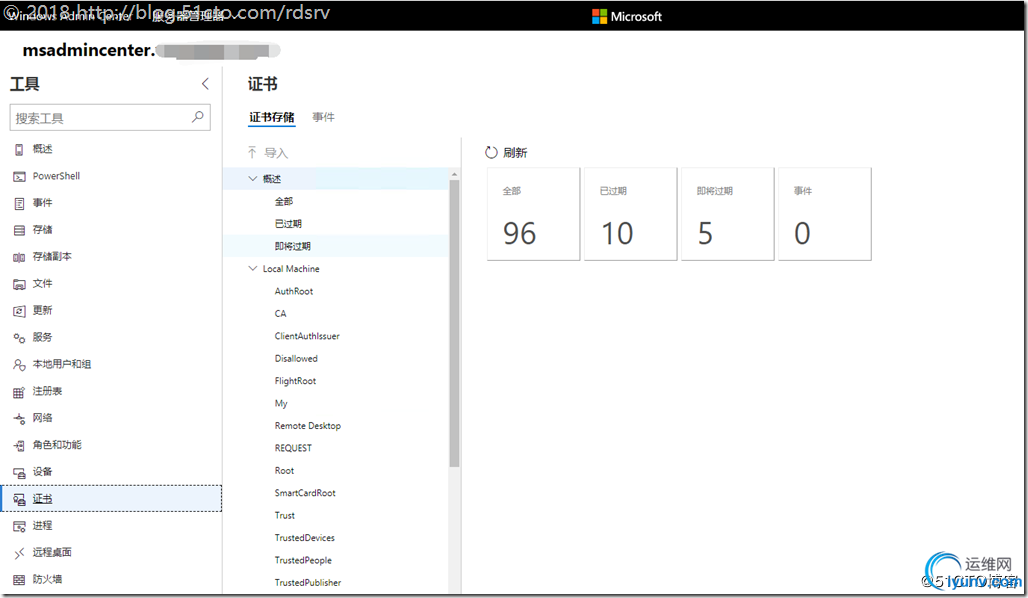Click the 导入 import button

click(x=267, y=153)
